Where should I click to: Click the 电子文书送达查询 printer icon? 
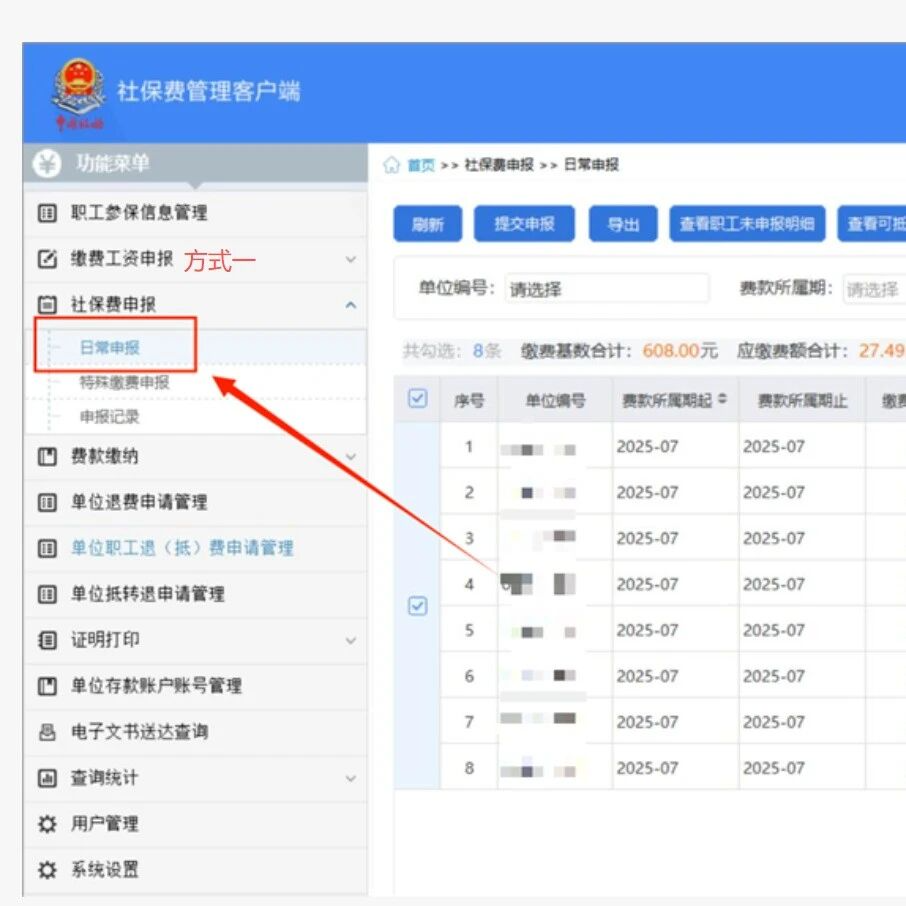[46, 732]
